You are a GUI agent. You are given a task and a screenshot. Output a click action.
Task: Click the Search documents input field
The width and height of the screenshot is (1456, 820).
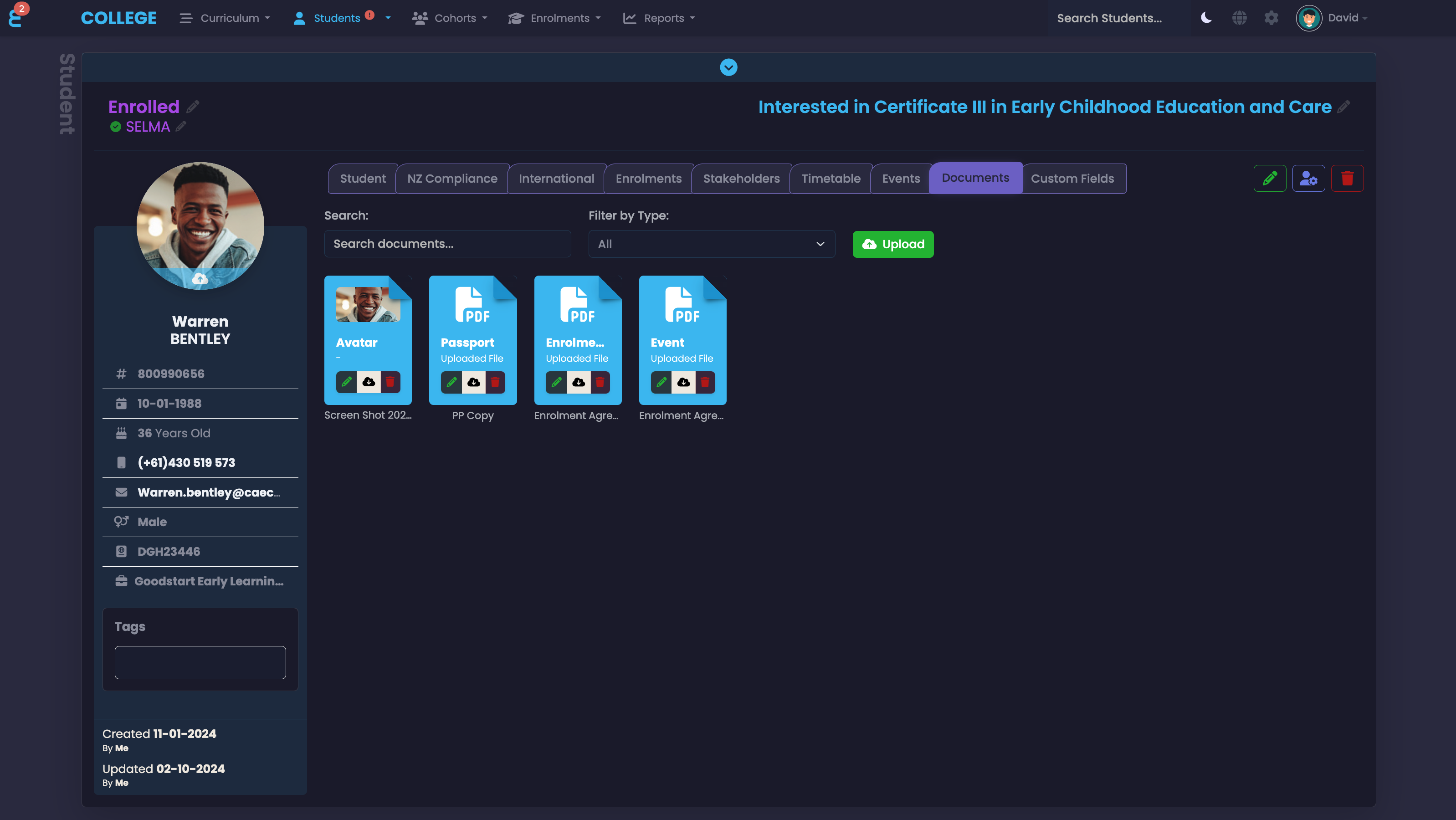pos(447,244)
